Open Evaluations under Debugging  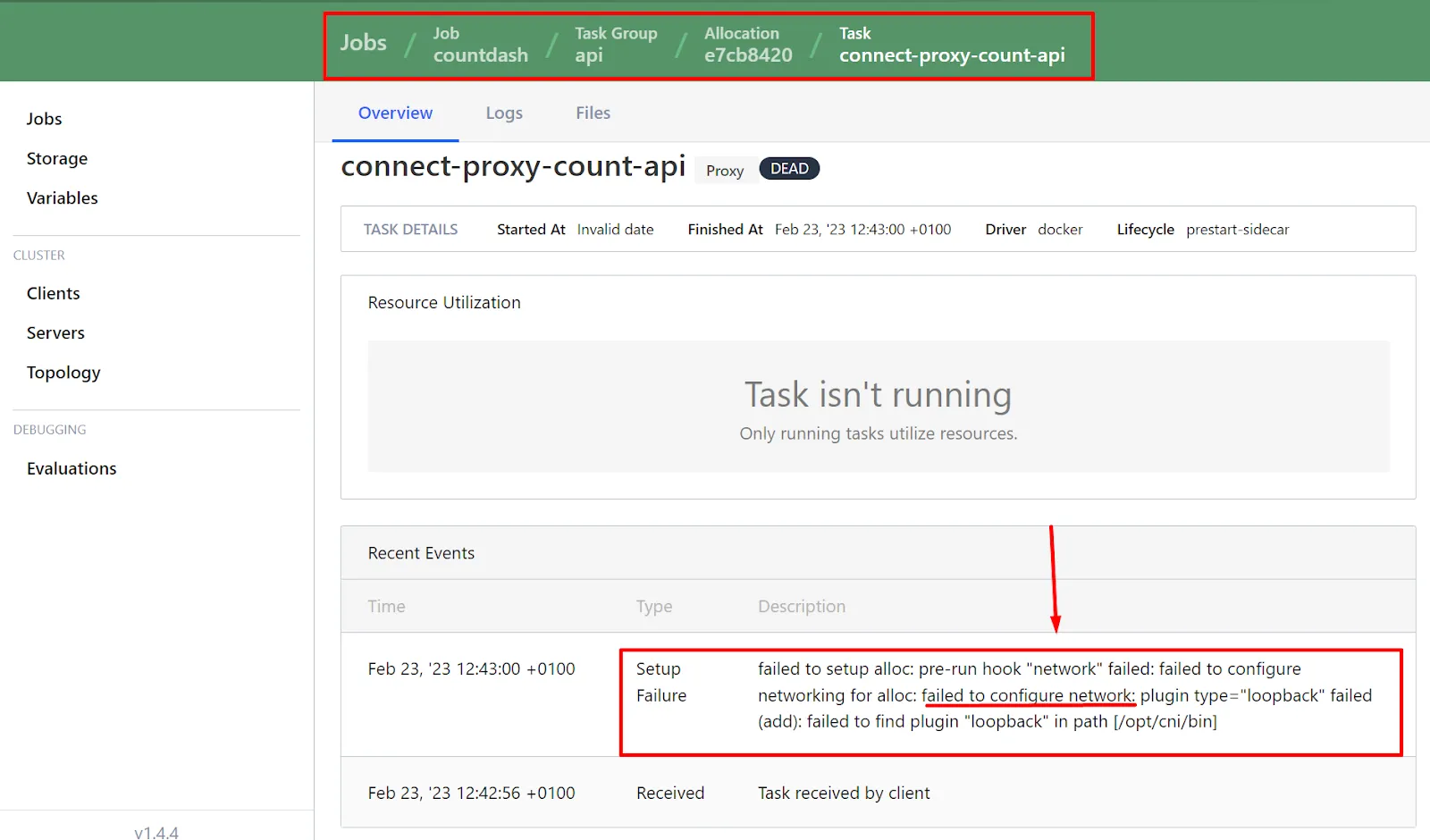coord(71,469)
